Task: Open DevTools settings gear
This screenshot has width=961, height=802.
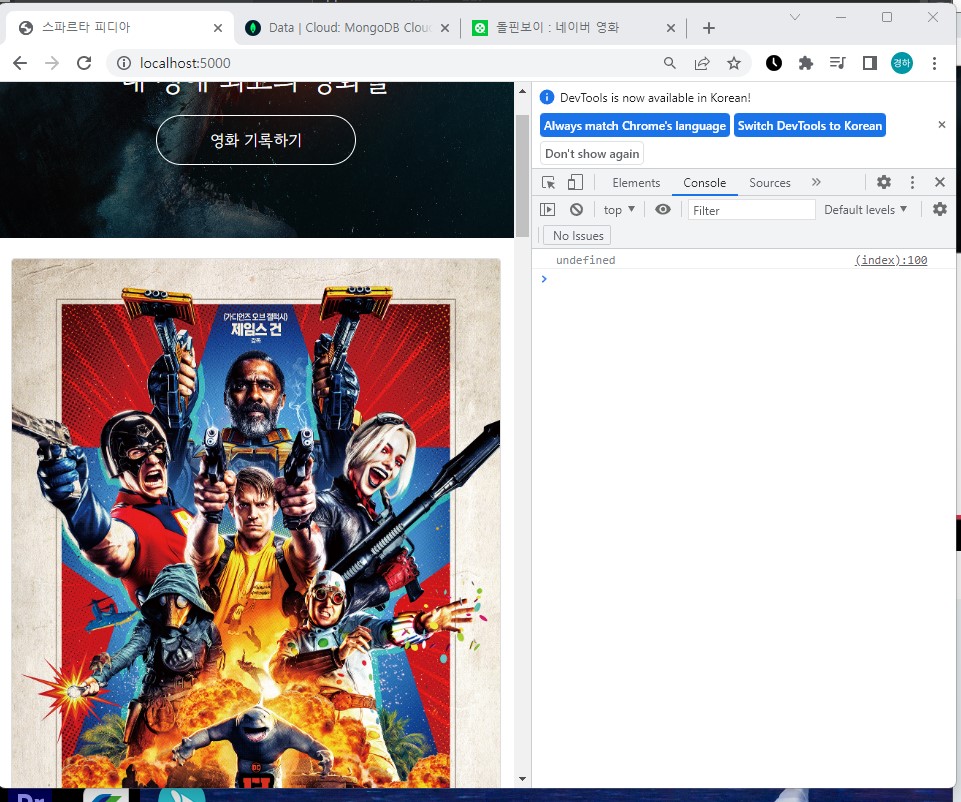Action: [x=883, y=182]
